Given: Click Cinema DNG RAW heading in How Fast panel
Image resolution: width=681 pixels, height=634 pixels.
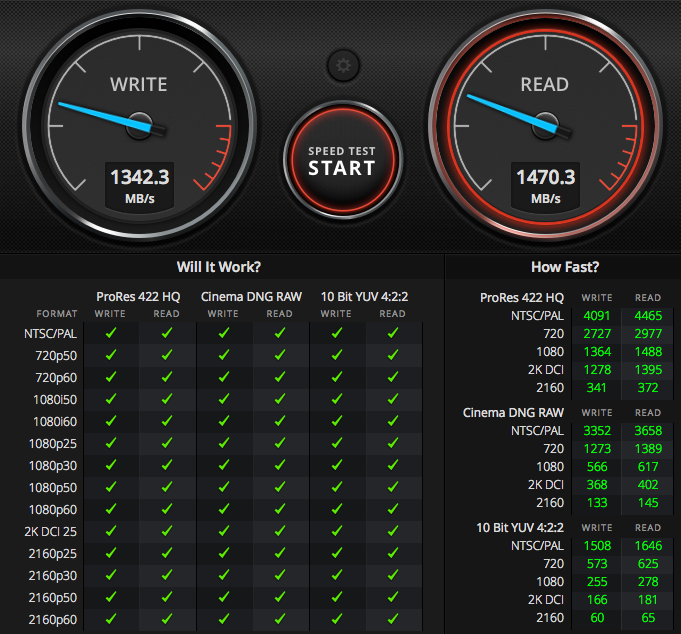Looking at the screenshot, I should point(513,413).
